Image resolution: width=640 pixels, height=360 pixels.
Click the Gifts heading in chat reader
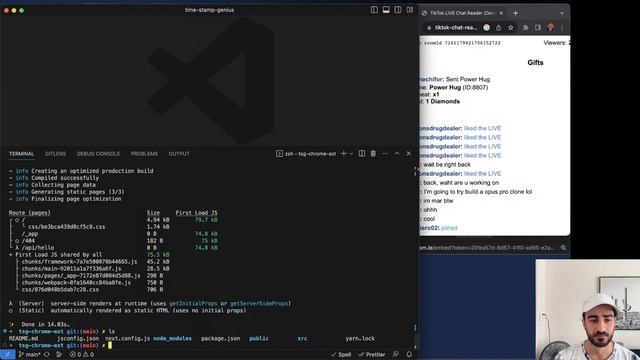[x=535, y=62]
